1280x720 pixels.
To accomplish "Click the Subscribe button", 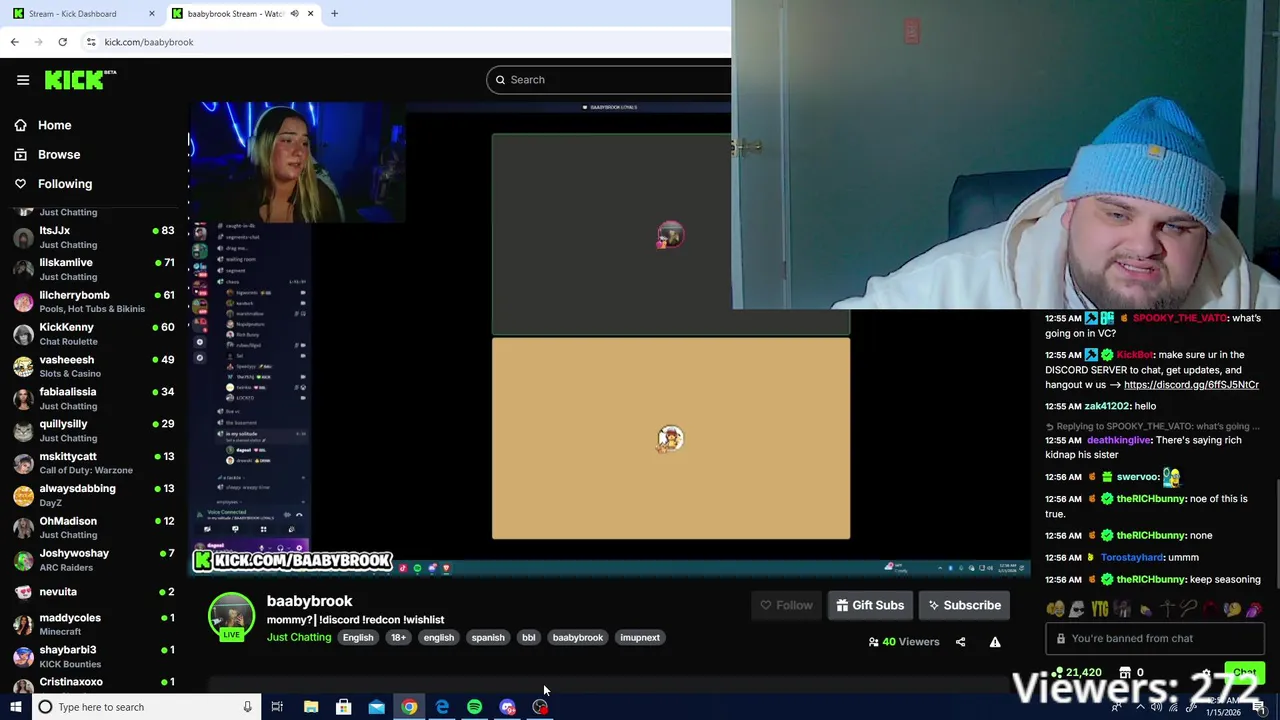I will [964, 605].
